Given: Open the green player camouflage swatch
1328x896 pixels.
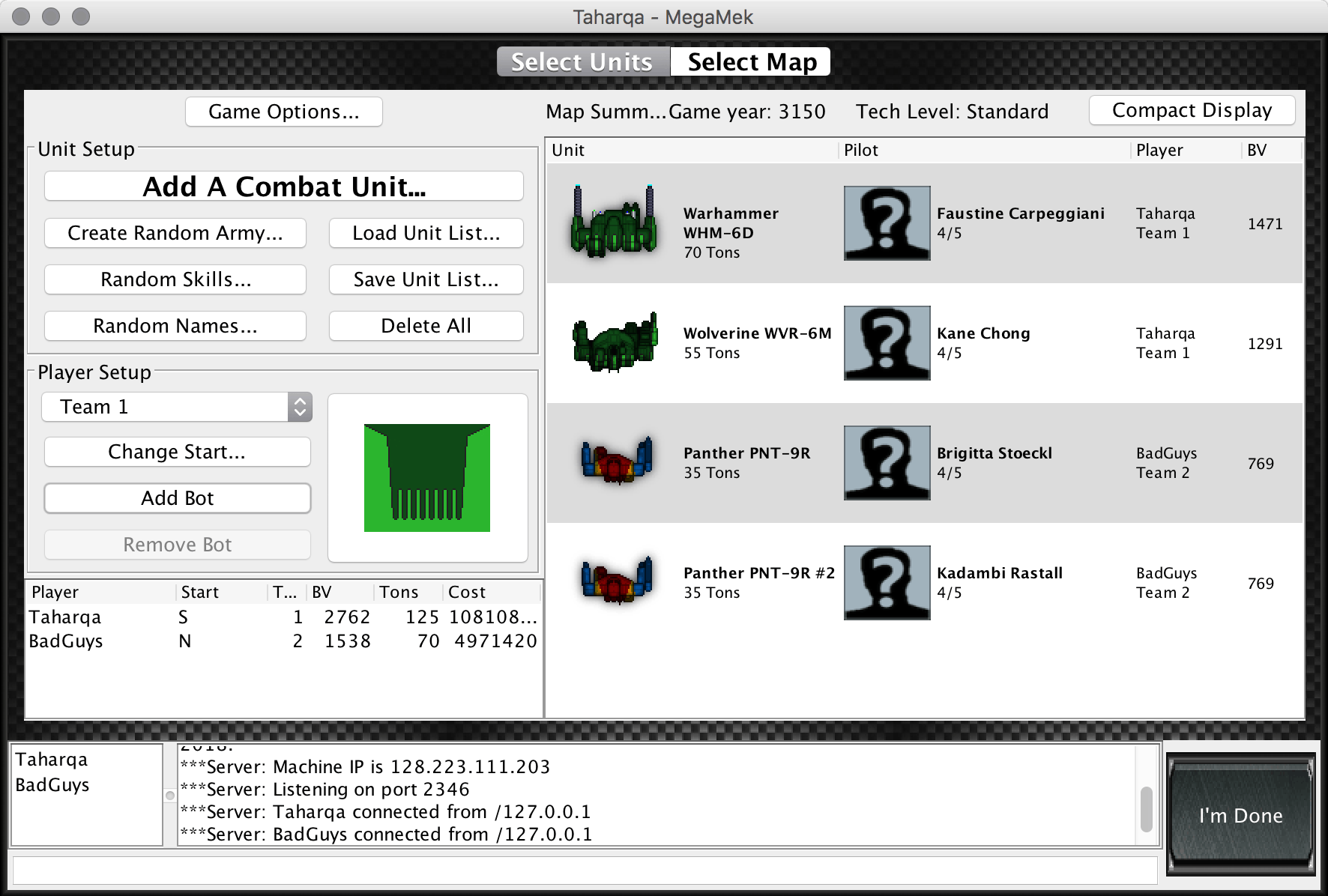Looking at the screenshot, I should (427, 478).
